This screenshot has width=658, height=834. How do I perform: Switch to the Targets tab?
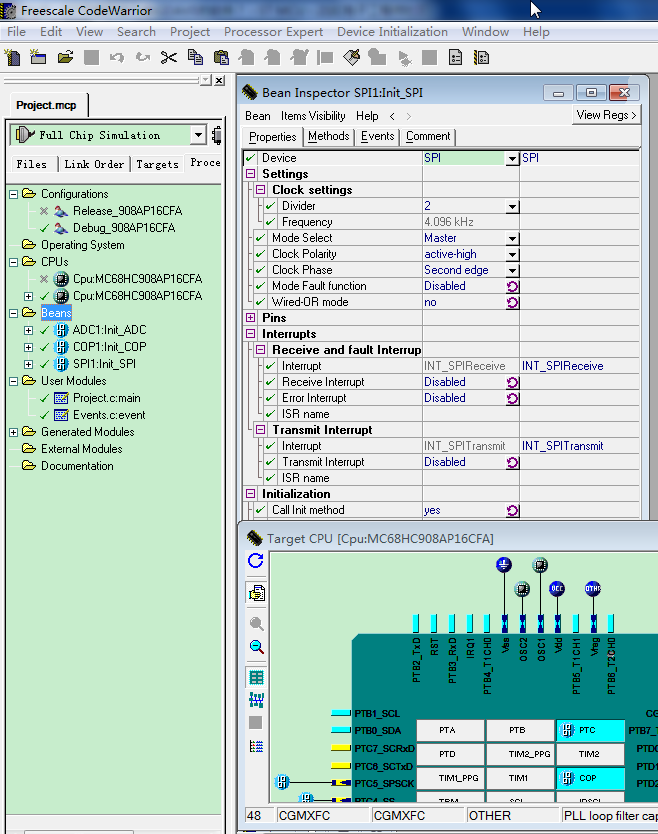[x=157, y=164]
